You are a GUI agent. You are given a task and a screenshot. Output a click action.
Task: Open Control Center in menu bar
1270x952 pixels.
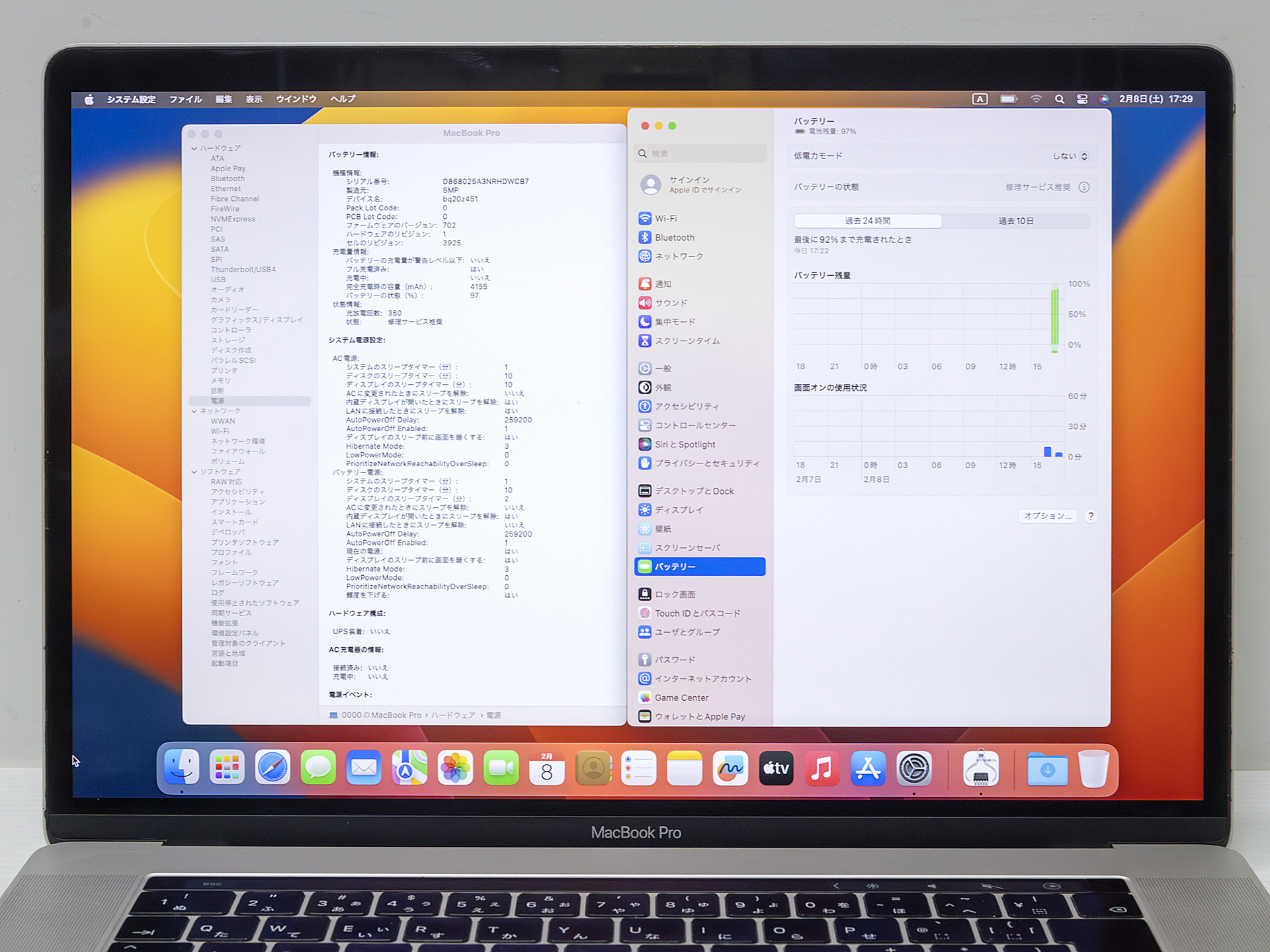pyautogui.click(x=1082, y=99)
